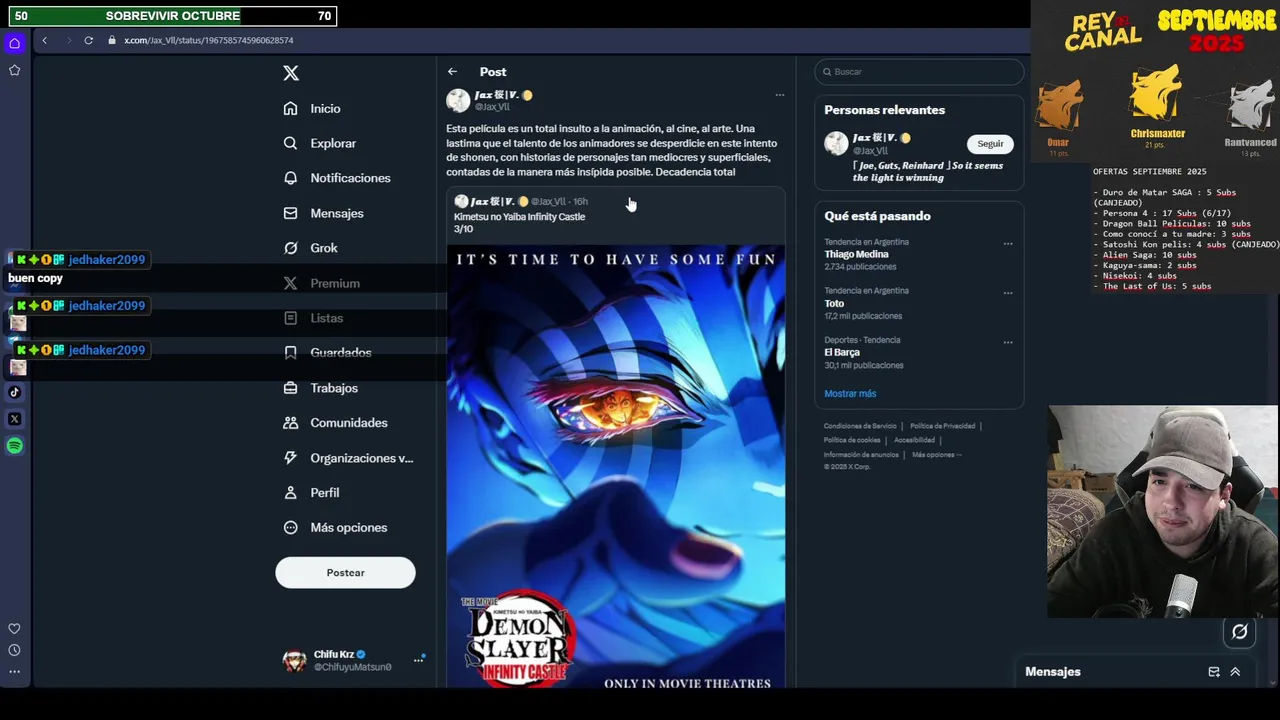Open Explorar in X sidebar
This screenshot has height=720, width=1280.
(319, 143)
